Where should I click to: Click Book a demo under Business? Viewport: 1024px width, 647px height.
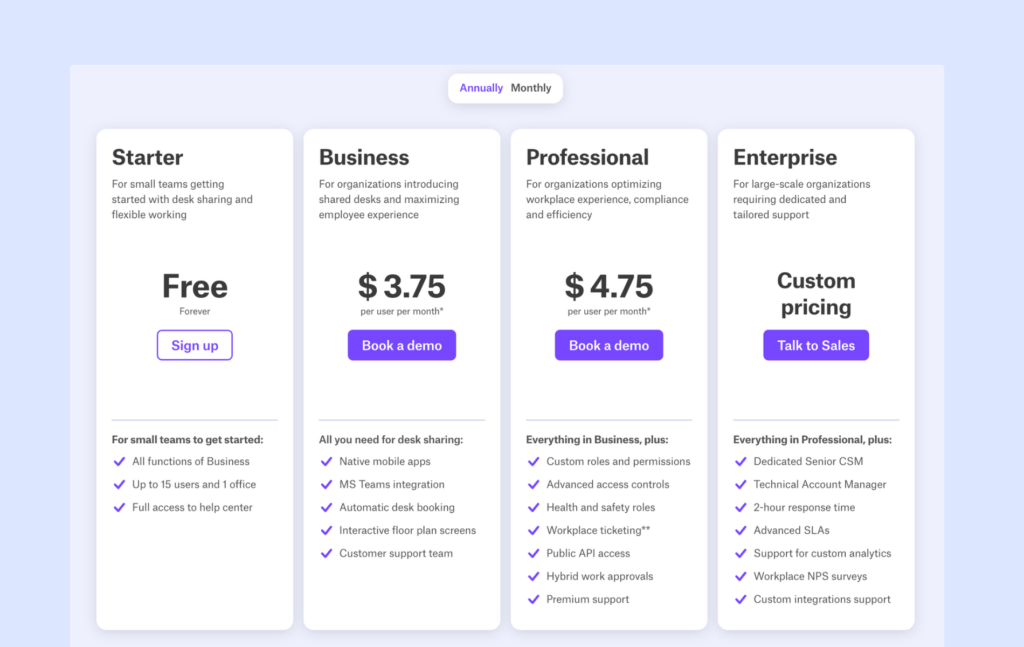click(402, 345)
